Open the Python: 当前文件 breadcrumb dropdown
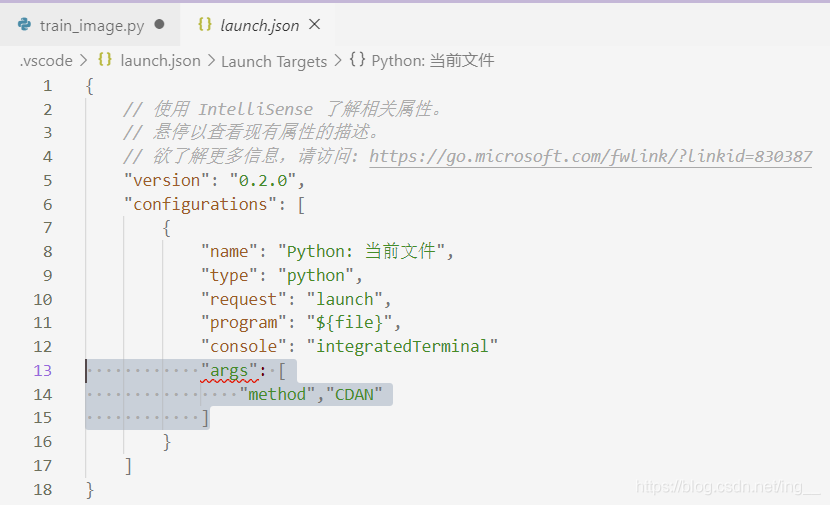Screen dimensions: 830x505 coord(433,61)
